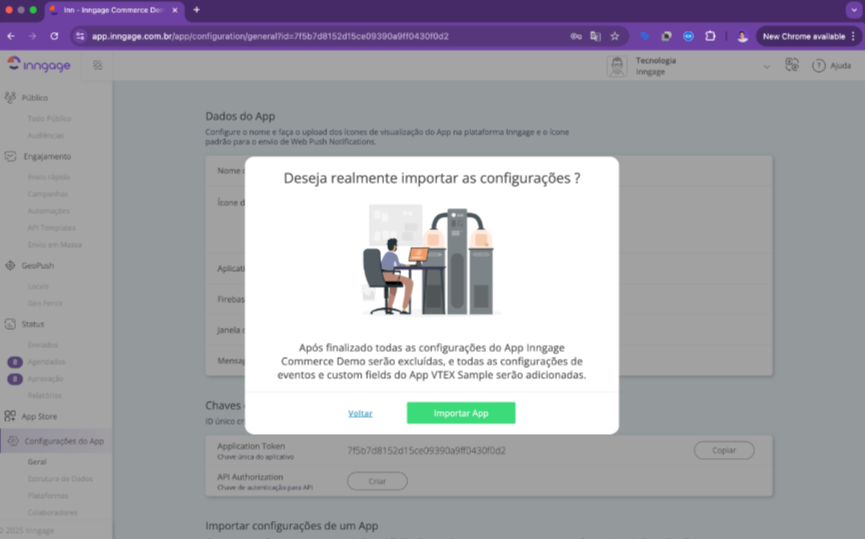Click New Chrome available button
865x539 pixels.
tap(809, 36)
